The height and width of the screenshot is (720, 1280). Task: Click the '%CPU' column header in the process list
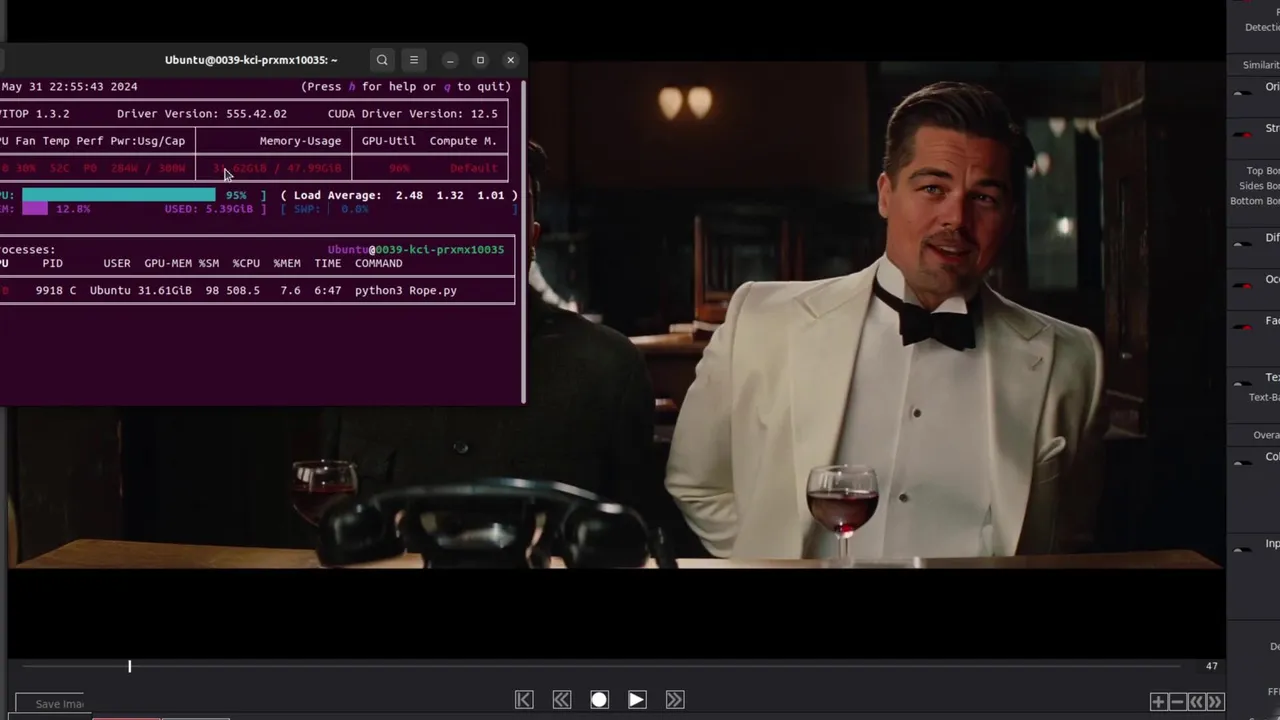point(246,264)
